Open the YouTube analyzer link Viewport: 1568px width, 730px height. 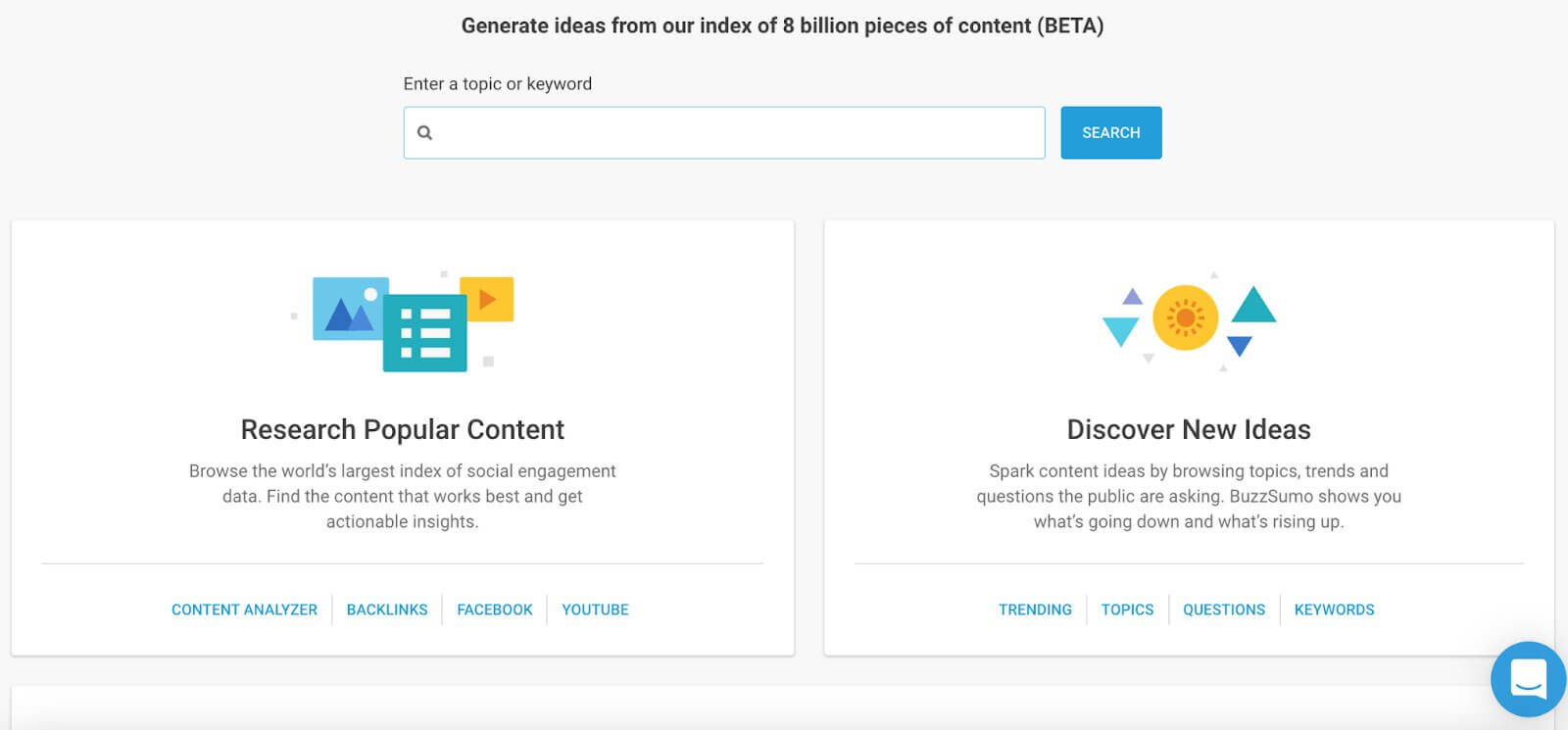click(x=595, y=609)
